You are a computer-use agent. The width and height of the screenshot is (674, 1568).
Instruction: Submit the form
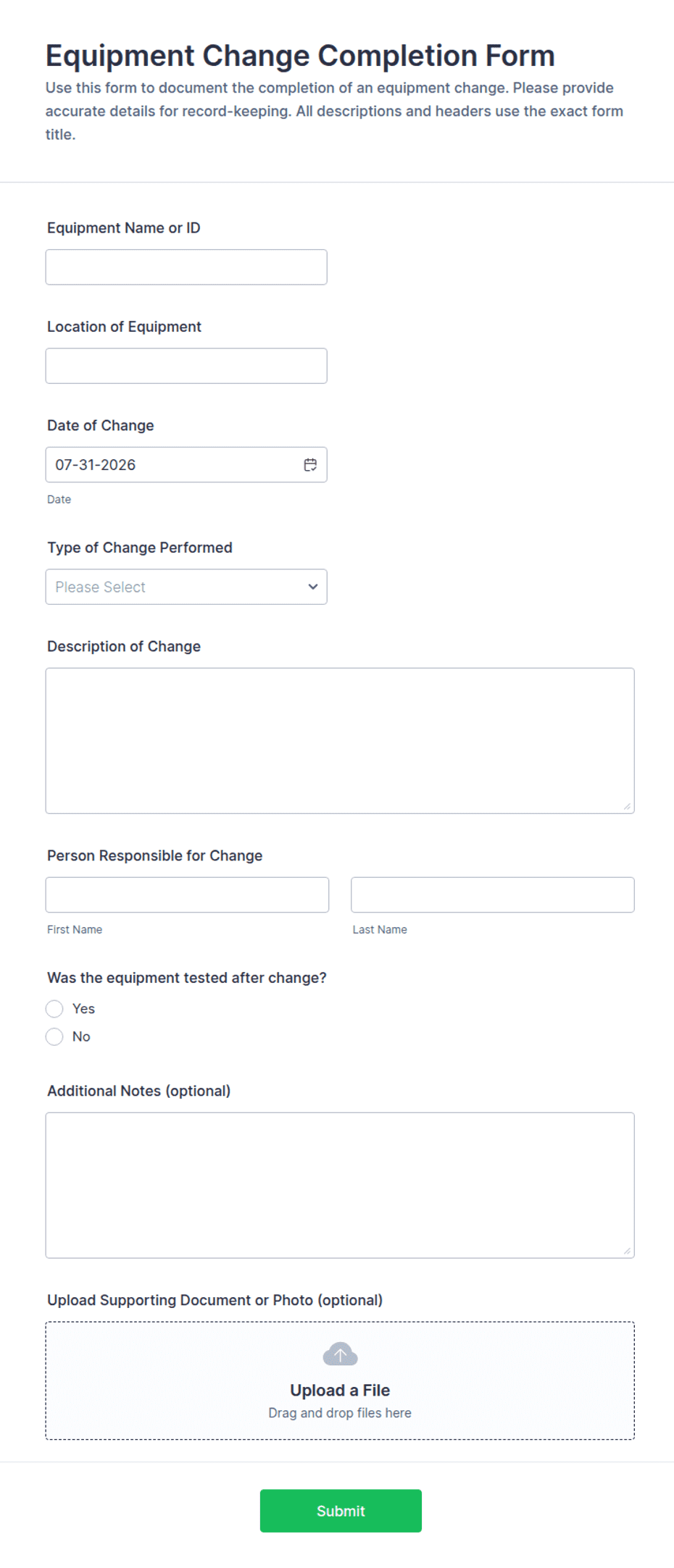click(x=341, y=1511)
